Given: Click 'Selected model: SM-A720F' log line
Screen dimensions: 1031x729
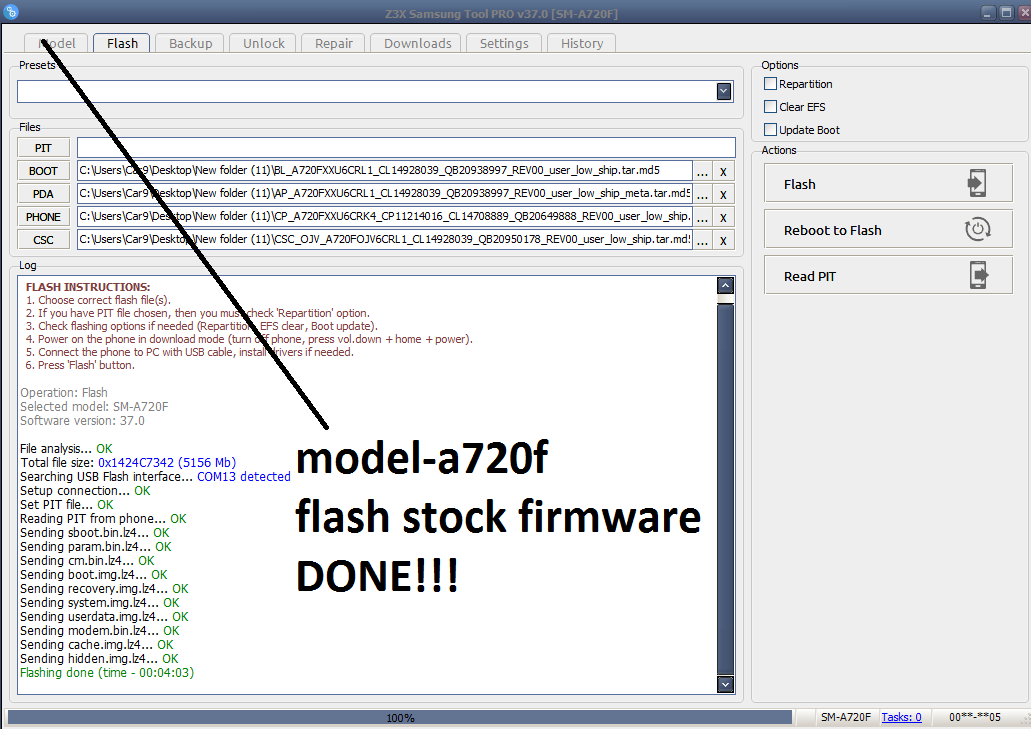Looking at the screenshot, I should pos(94,406).
